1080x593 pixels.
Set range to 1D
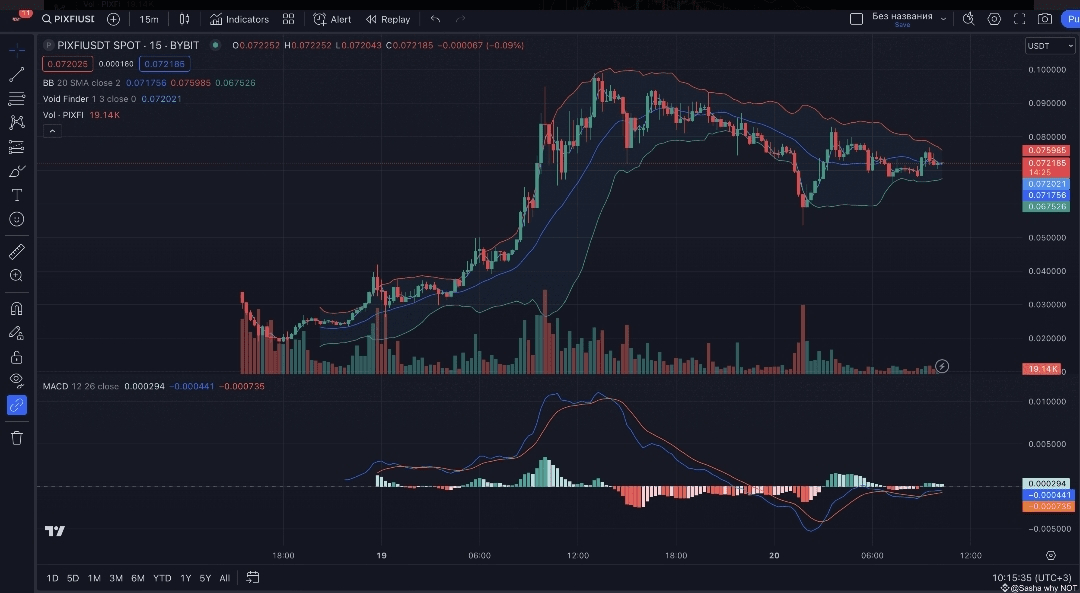coord(52,578)
